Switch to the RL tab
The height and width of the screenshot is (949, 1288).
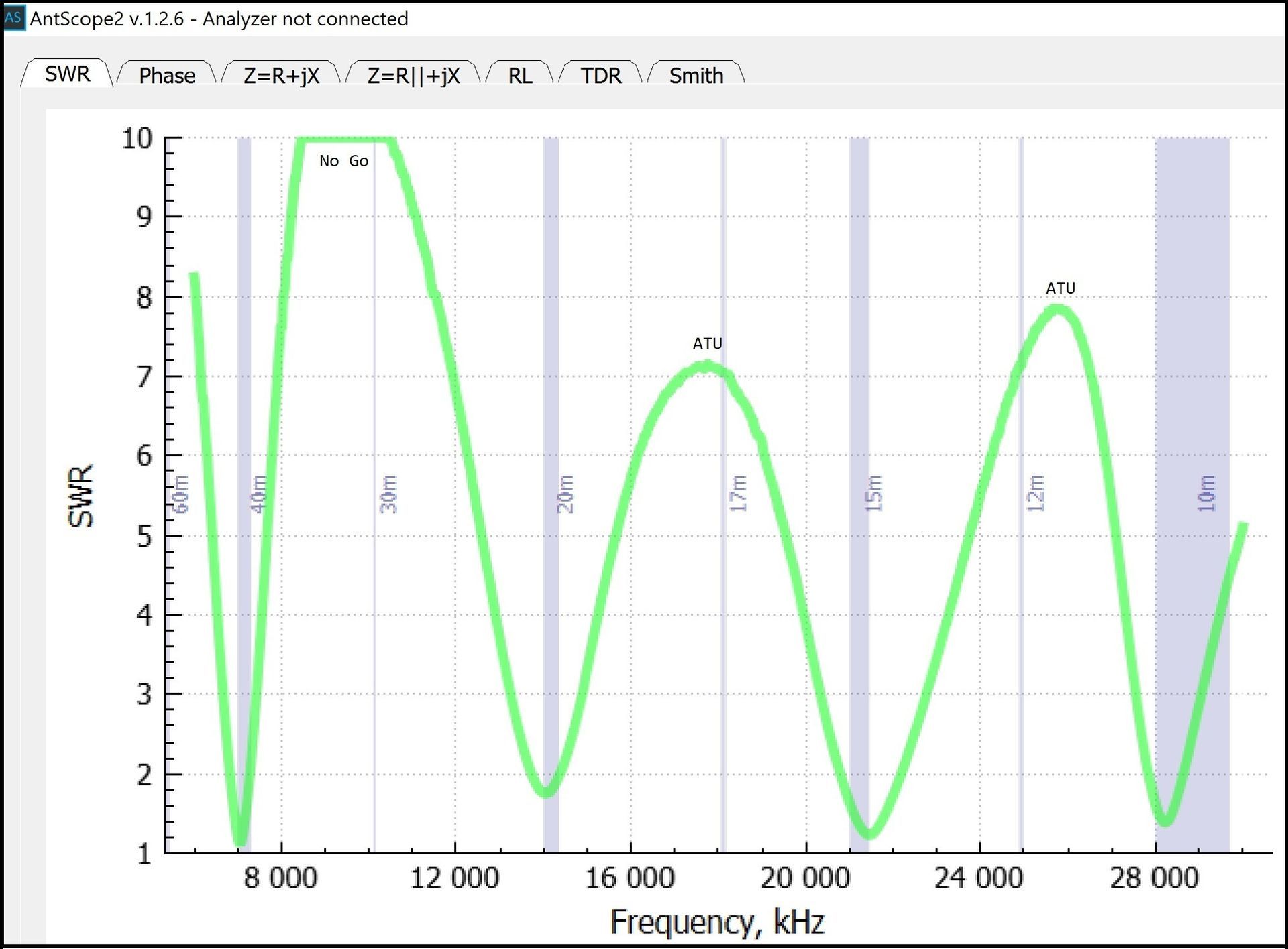coord(520,75)
